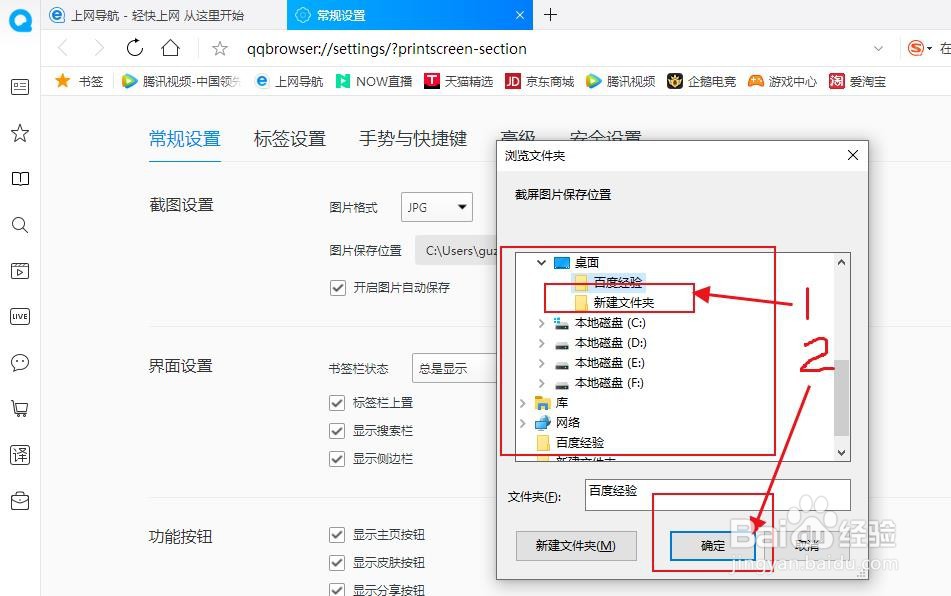Open the chat bubble sidebar icon

20,363
